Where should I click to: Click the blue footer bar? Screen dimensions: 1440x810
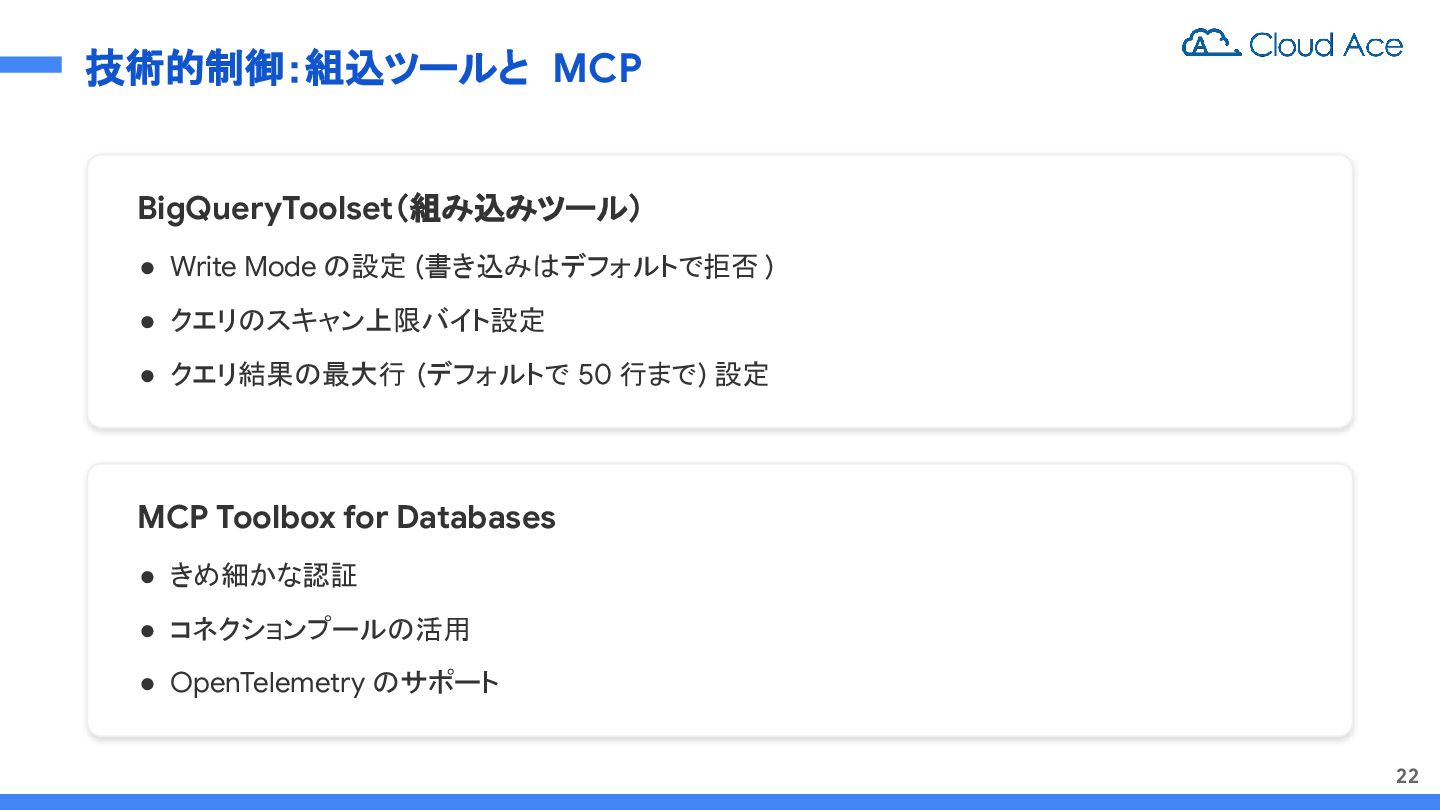(720, 802)
